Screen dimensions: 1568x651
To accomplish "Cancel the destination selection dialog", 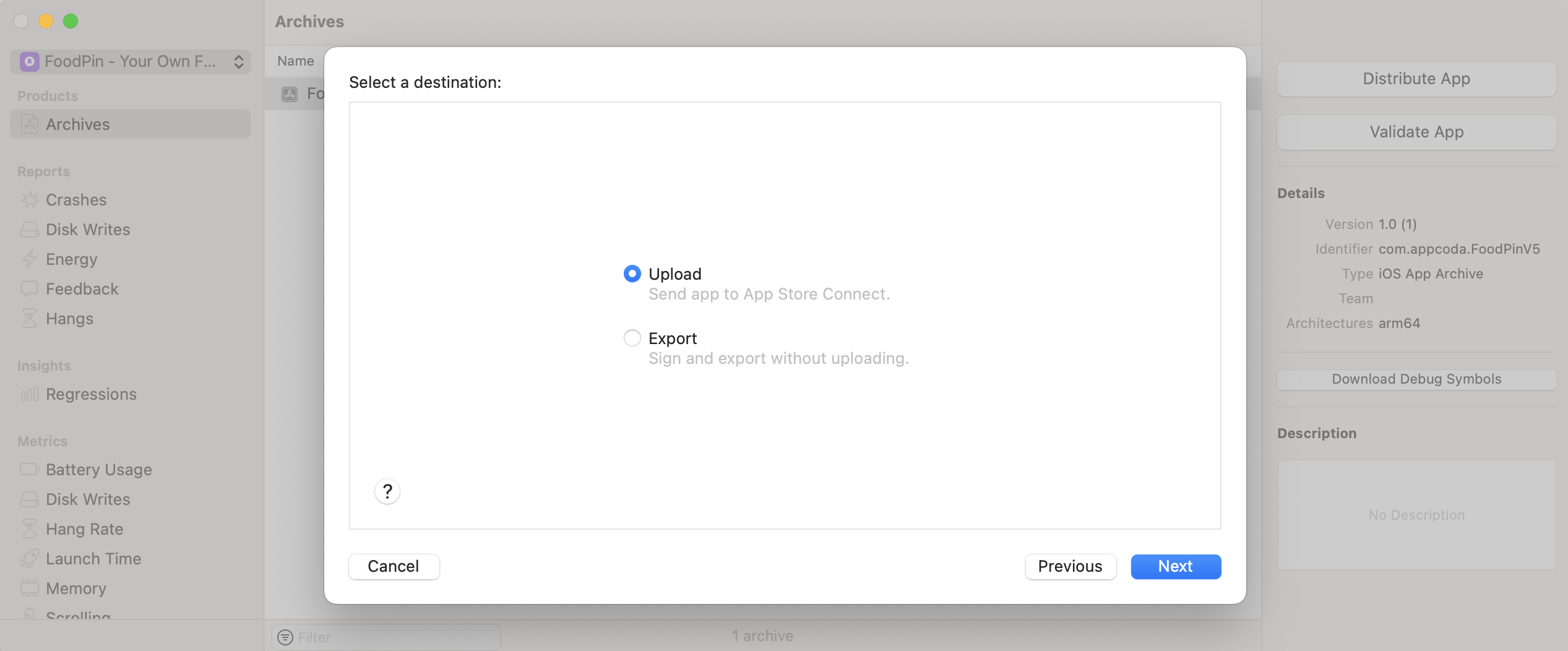I will 394,566.
